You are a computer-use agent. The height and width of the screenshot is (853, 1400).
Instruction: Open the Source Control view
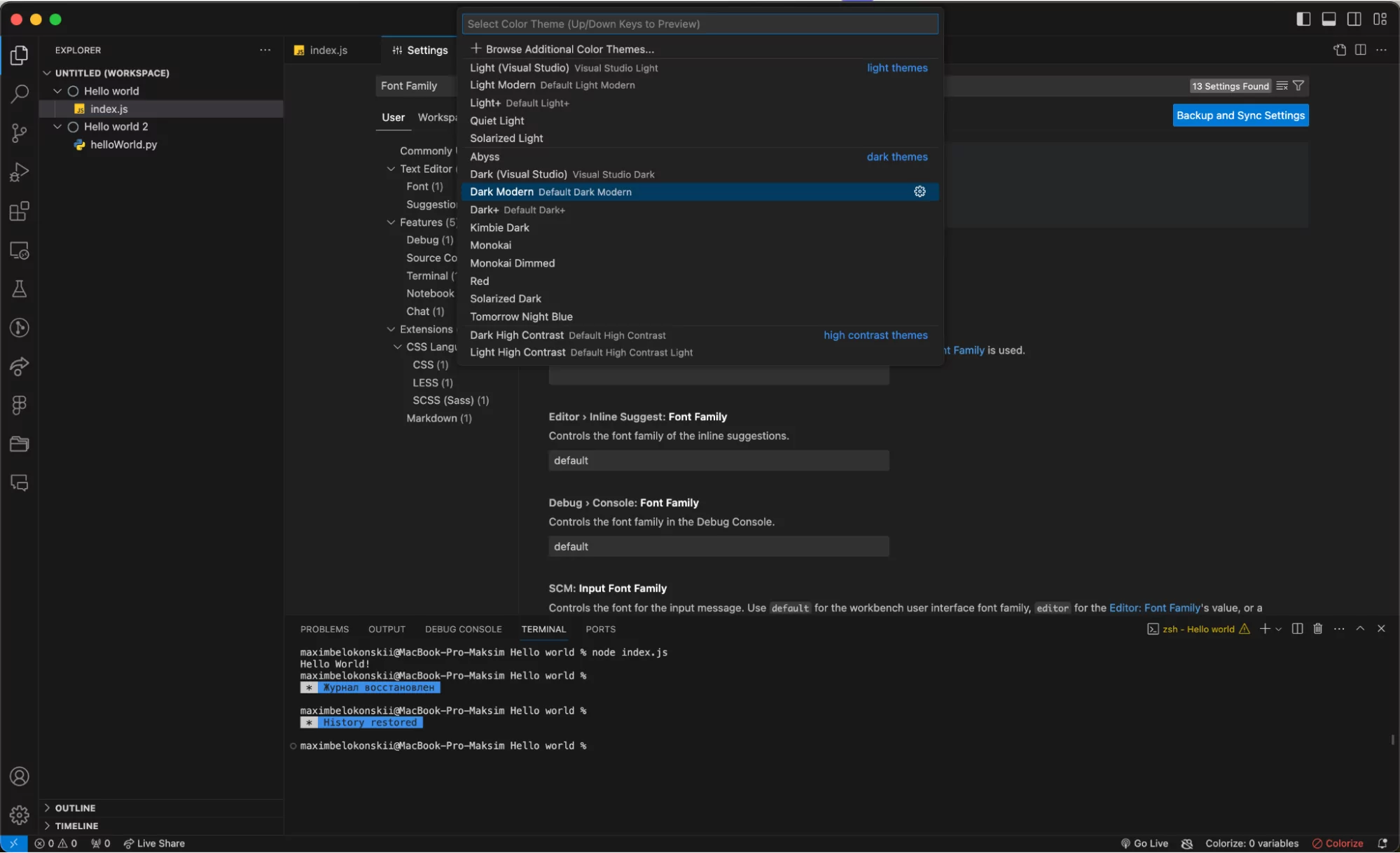click(20, 133)
